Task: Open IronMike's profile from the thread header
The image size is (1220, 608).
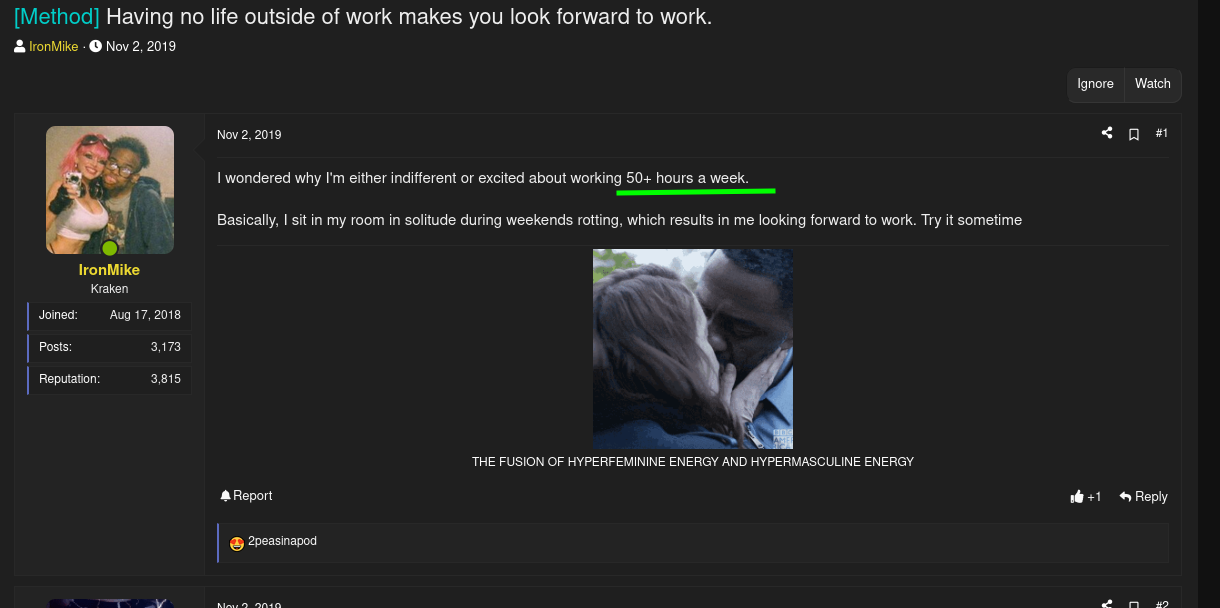Action: [53, 46]
